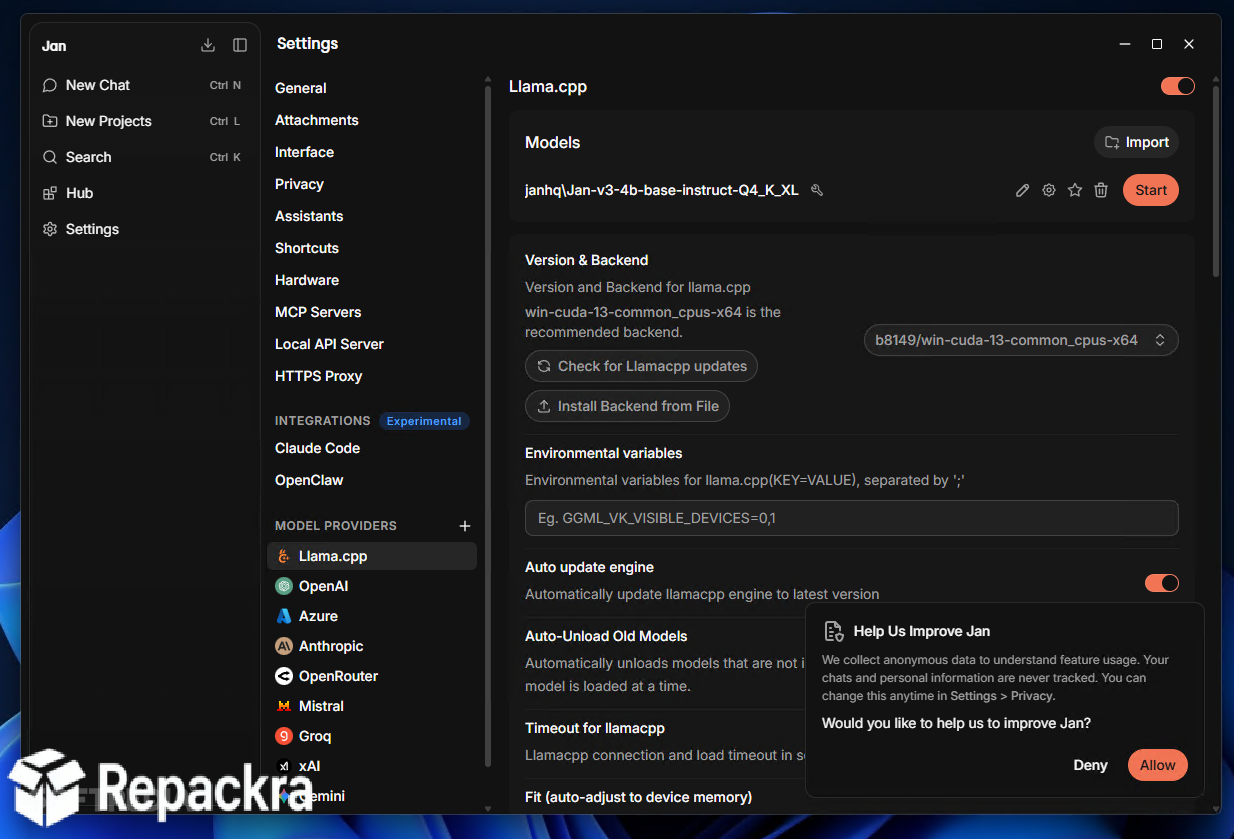This screenshot has width=1234, height=839.
Task: Allow anonymous data collection
Action: pyautogui.click(x=1158, y=765)
